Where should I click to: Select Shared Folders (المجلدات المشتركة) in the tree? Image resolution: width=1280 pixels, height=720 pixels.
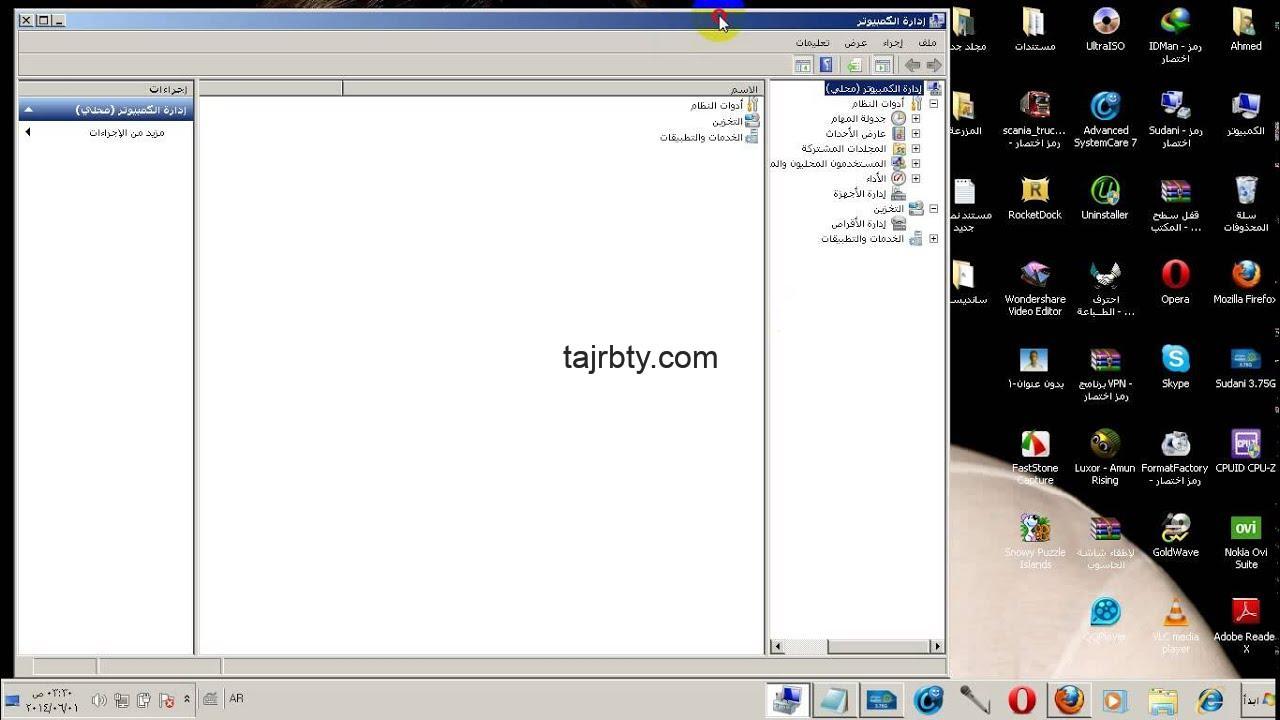[x=844, y=148]
